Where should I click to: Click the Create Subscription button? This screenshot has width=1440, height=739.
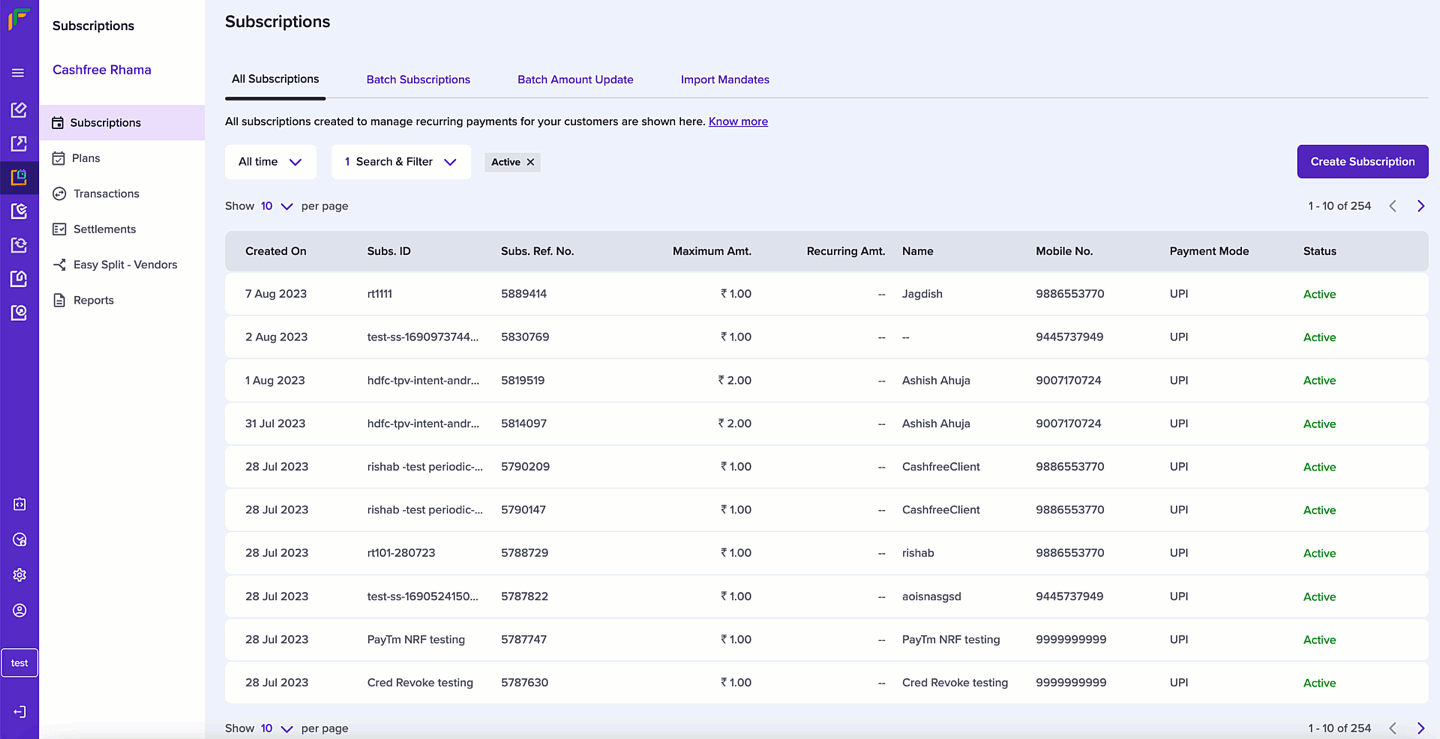point(1362,162)
